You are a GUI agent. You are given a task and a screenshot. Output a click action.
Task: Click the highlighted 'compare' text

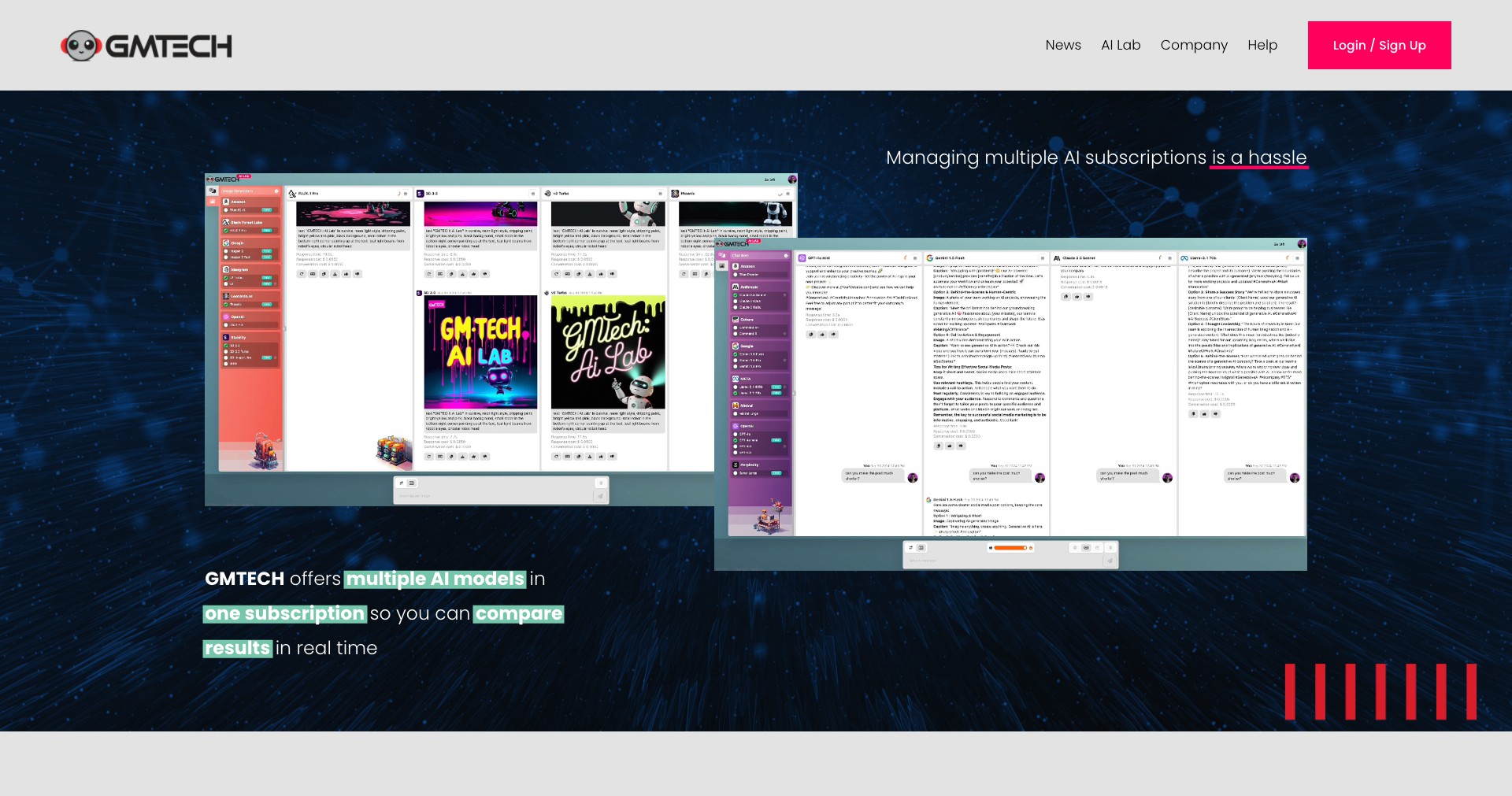click(518, 613)
